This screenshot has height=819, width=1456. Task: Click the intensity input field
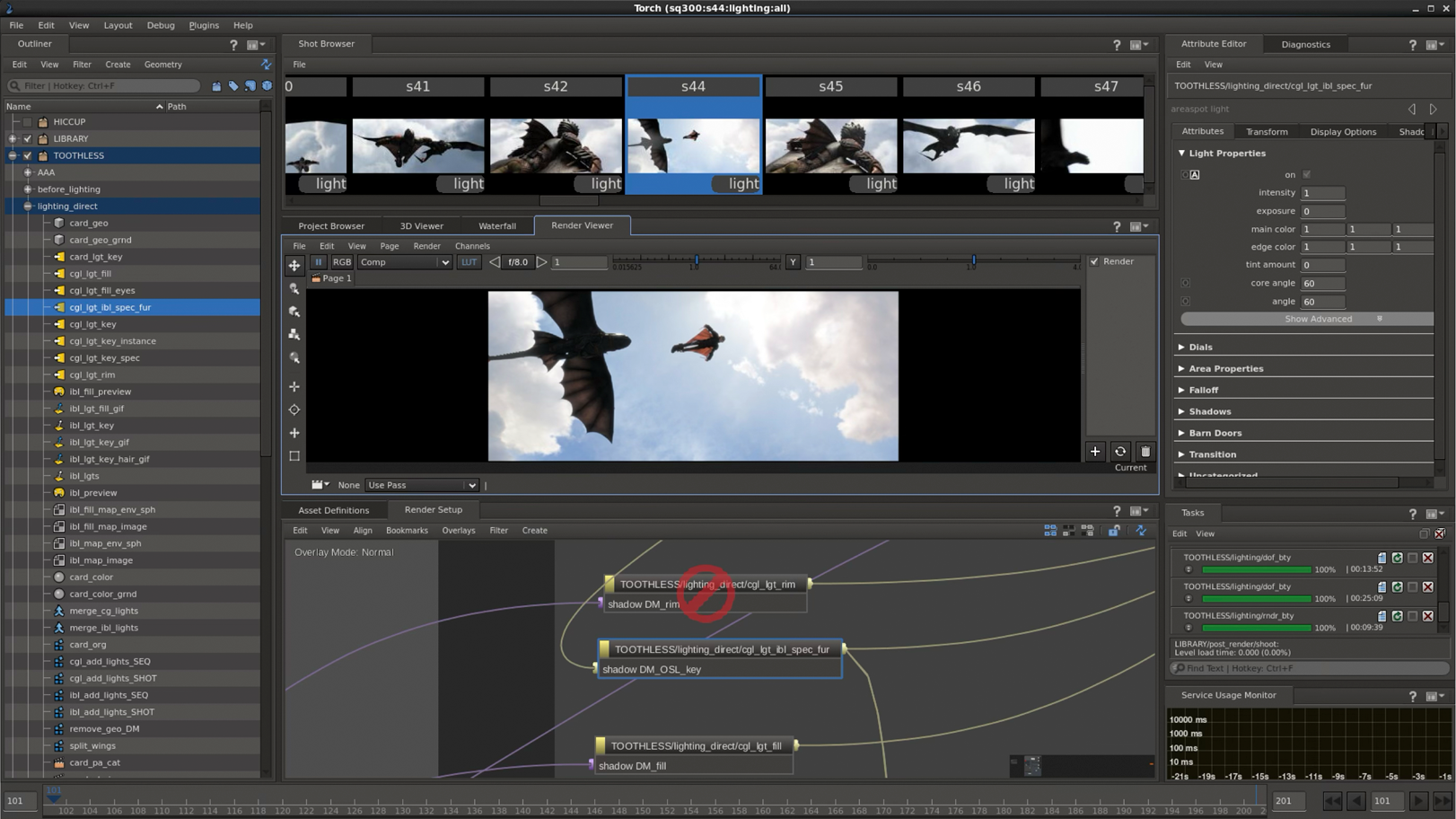1322,193
